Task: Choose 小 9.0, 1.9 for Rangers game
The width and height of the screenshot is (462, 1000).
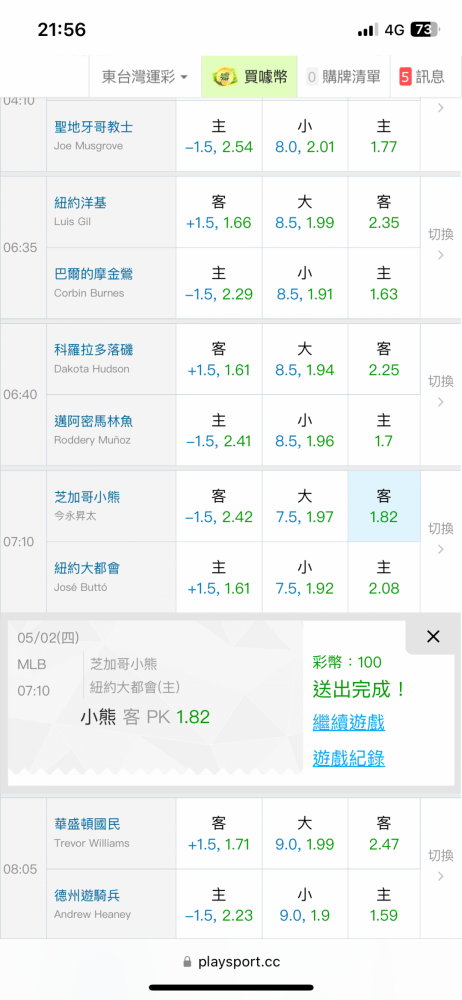Action: (305, 905)
